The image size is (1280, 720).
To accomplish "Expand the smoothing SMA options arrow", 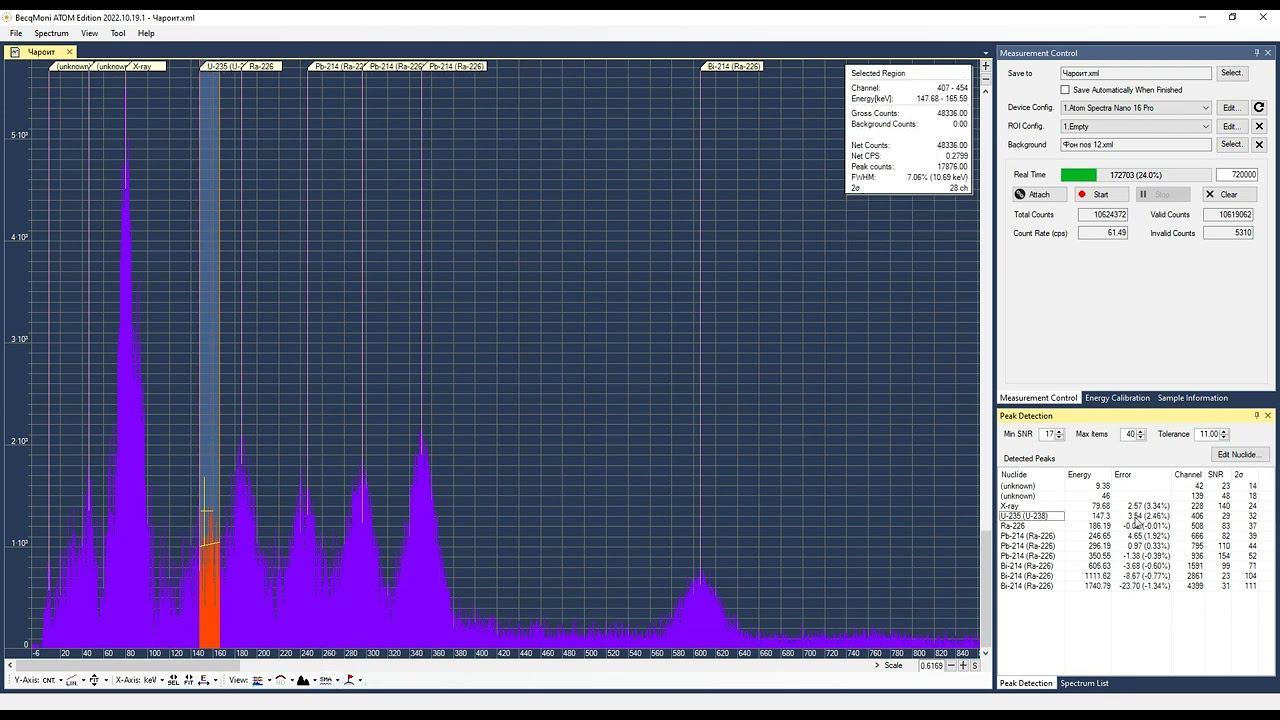I will [x=337, y=681].
